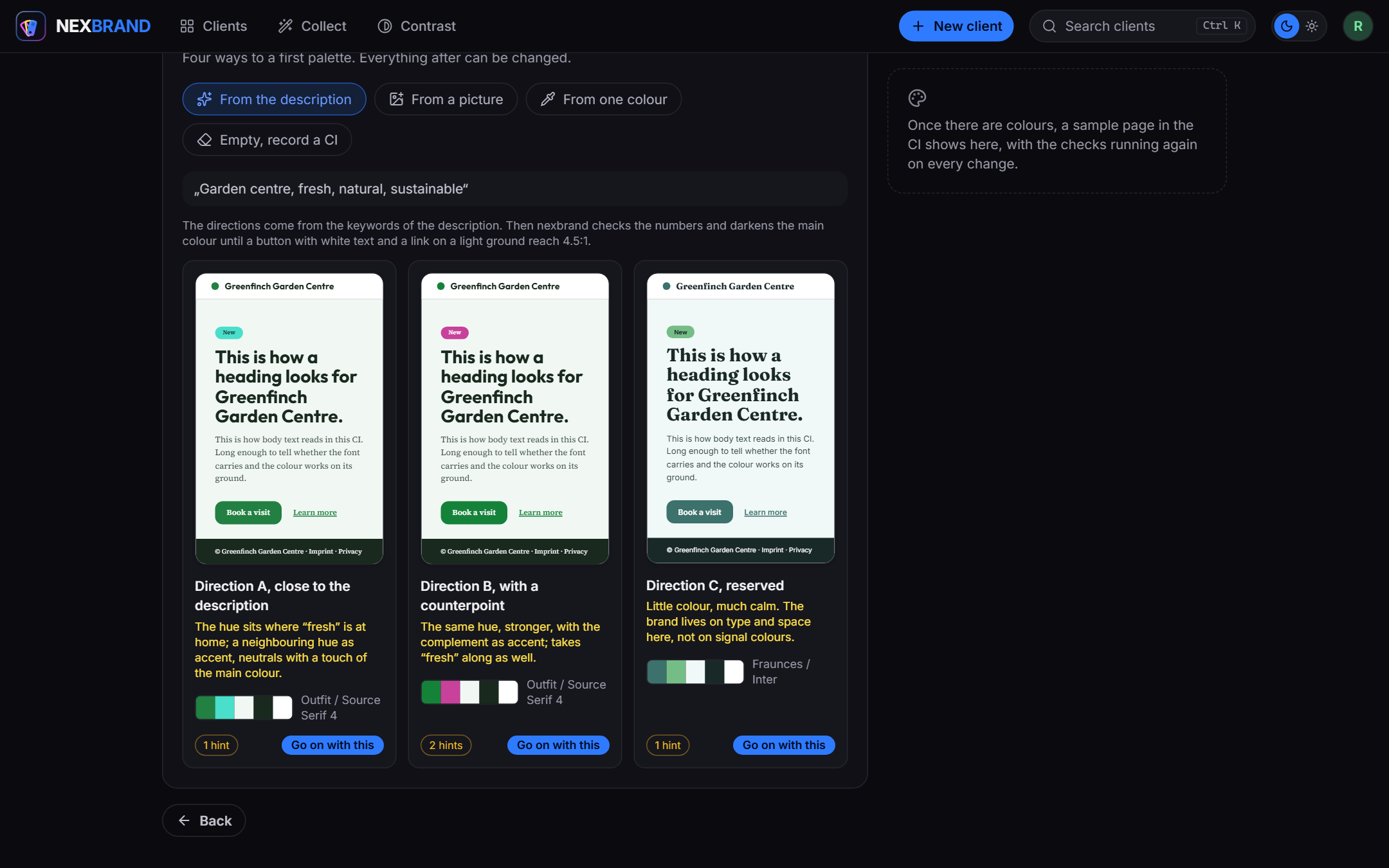Switch to dark mode moon toggle
This screenshot has height=868, width=1389.
tap(1287, 26)
